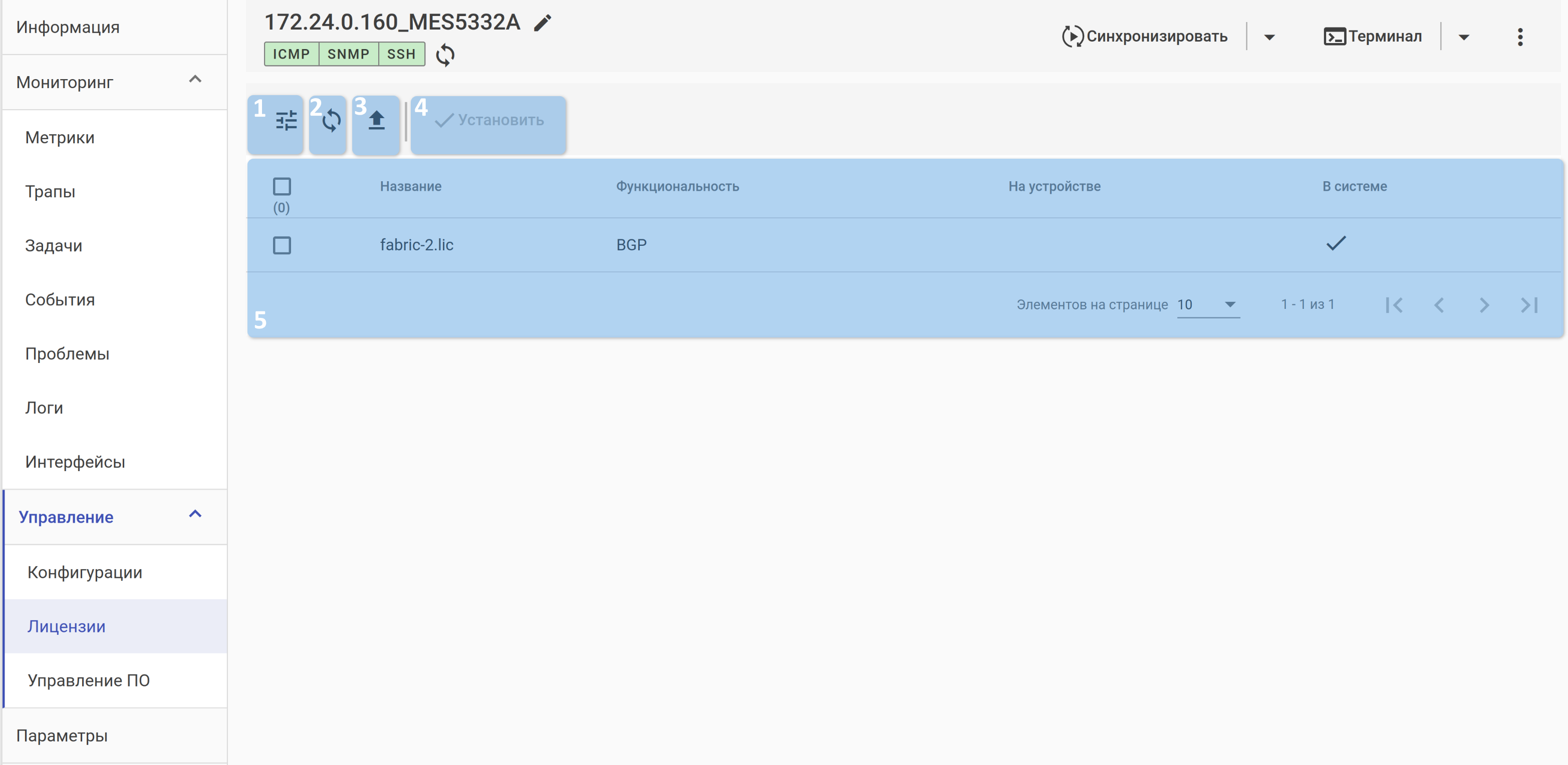
Task: Open dropdown arrow next to Терминал
Action: click(1464, 37)
